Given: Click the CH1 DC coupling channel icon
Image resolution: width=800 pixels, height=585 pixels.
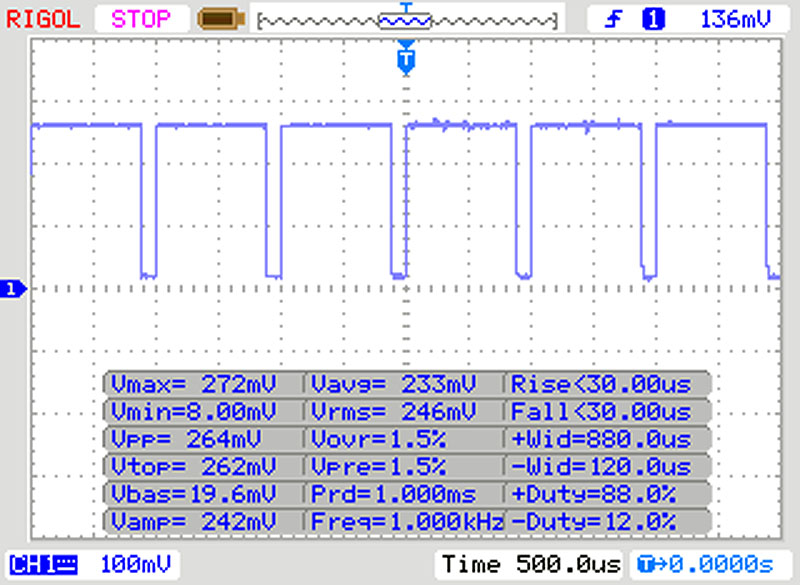Looking at the screenshot, I should [43, 565].
